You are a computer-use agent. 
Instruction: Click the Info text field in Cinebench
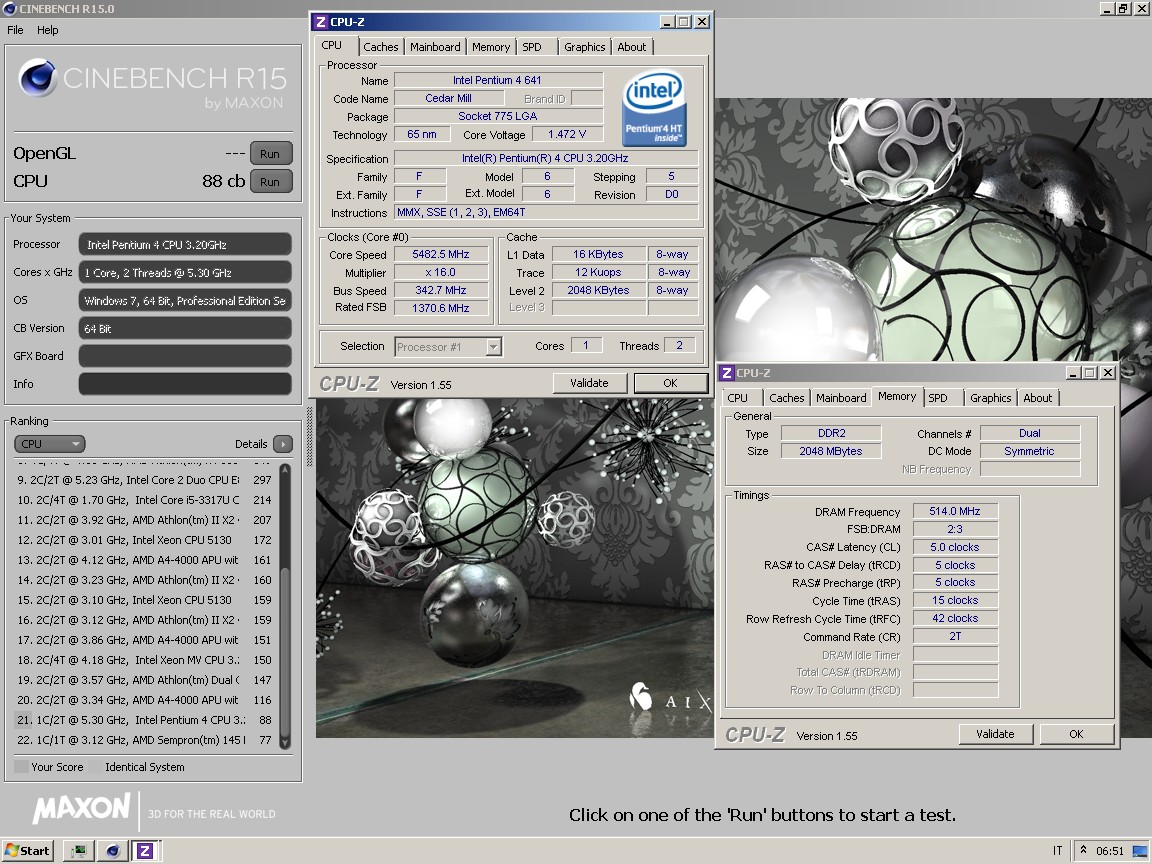pos(185,384)
